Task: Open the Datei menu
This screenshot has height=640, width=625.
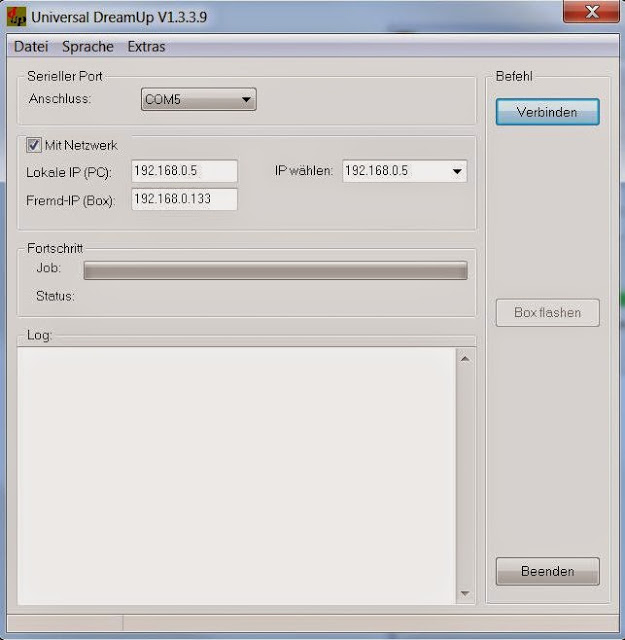Action: (31, 47)
